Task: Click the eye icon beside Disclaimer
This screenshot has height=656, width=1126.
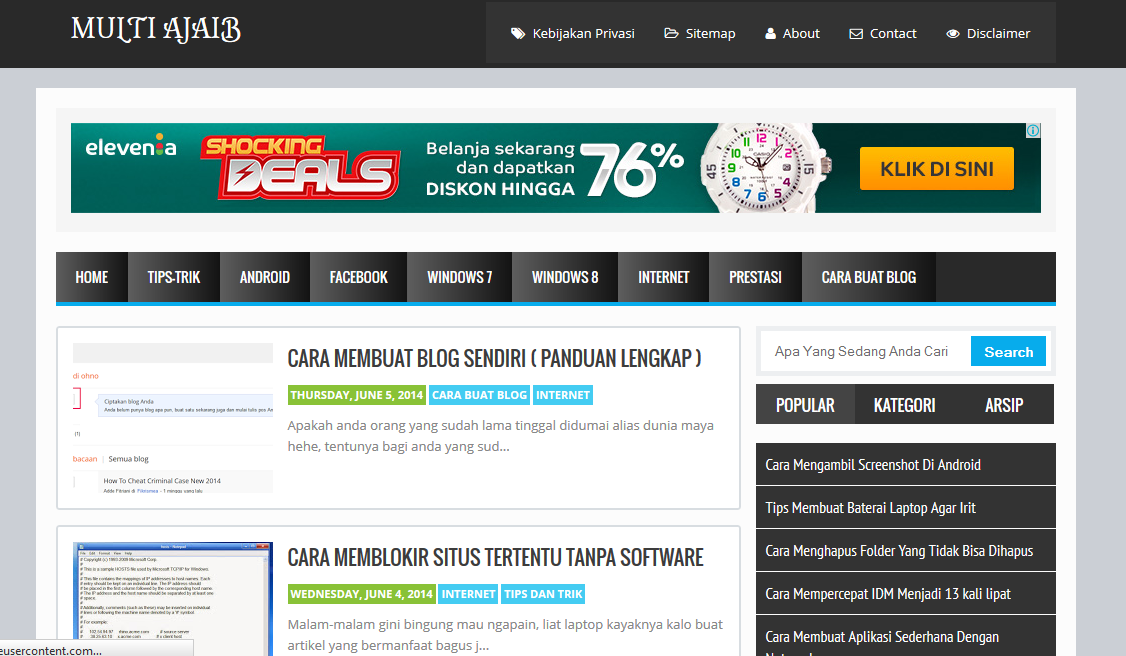Action: [x=953, y=34]
